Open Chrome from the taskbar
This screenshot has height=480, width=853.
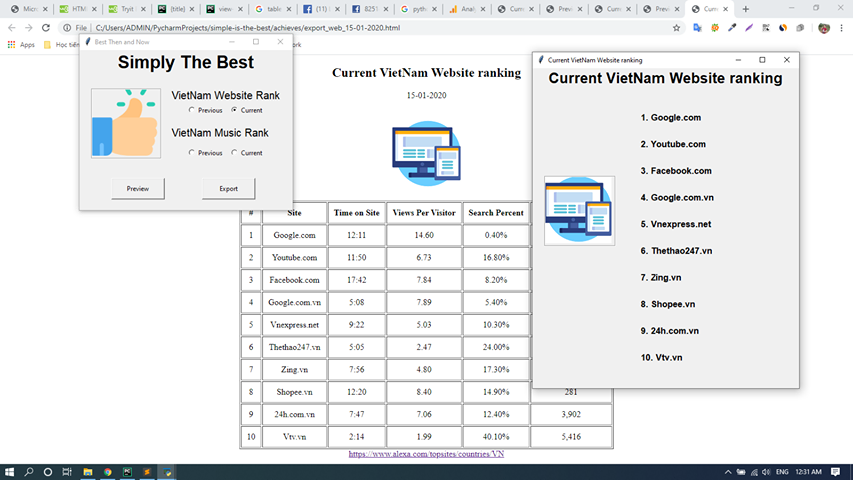tap(108, 472)
